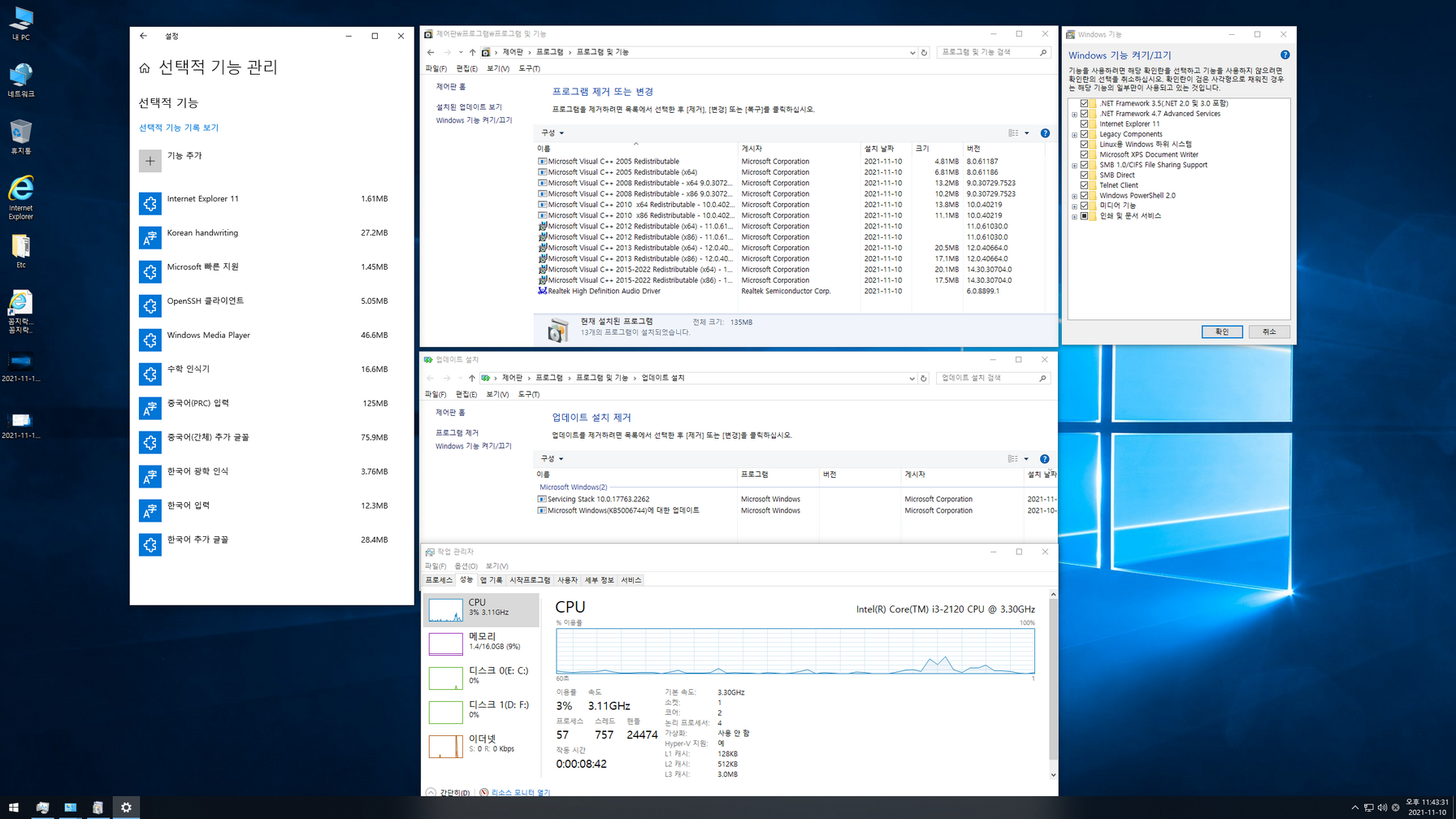Select the Servicing Stack 10.0.17763.2262 update row
The image size is (1456, 819).
796,500
